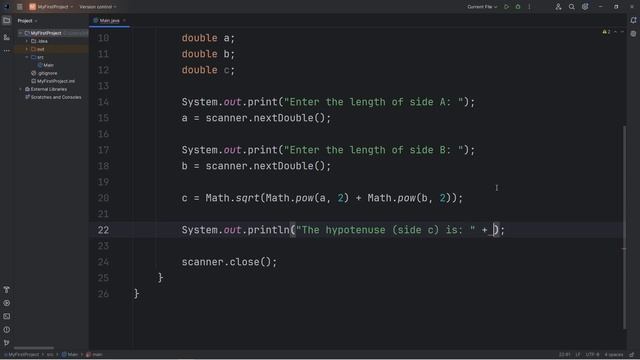Click src breadcrumb in navigation bar
This screenshot has height=360, width=640.
[x=50, y=355]
